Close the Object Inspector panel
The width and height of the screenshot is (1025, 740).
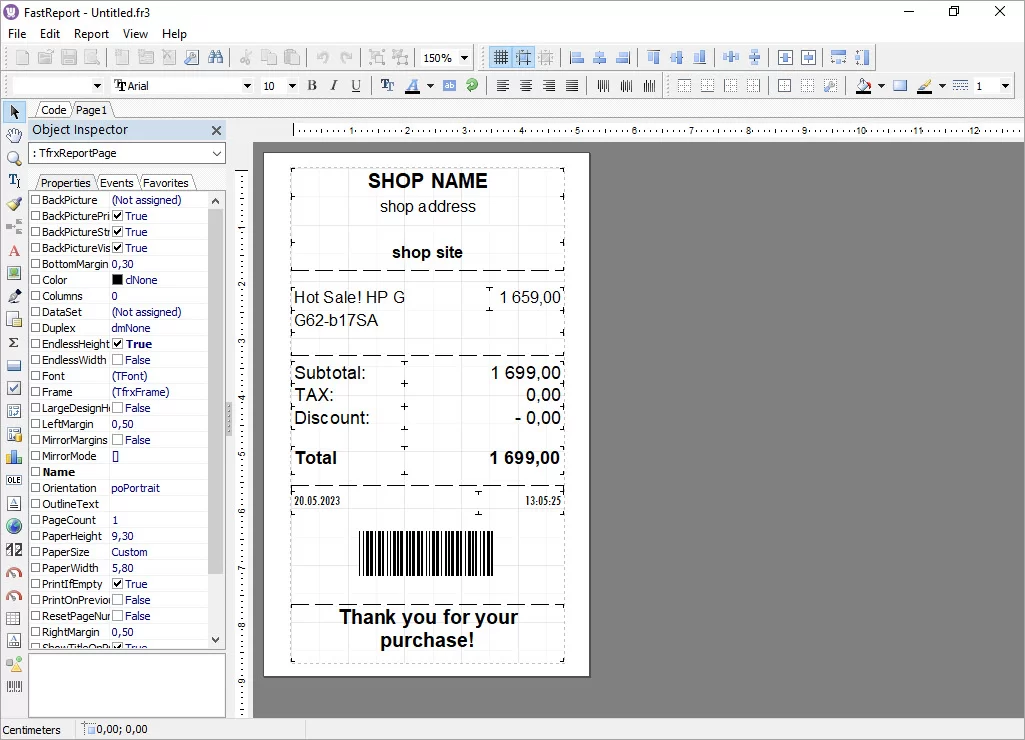(215, 130)
